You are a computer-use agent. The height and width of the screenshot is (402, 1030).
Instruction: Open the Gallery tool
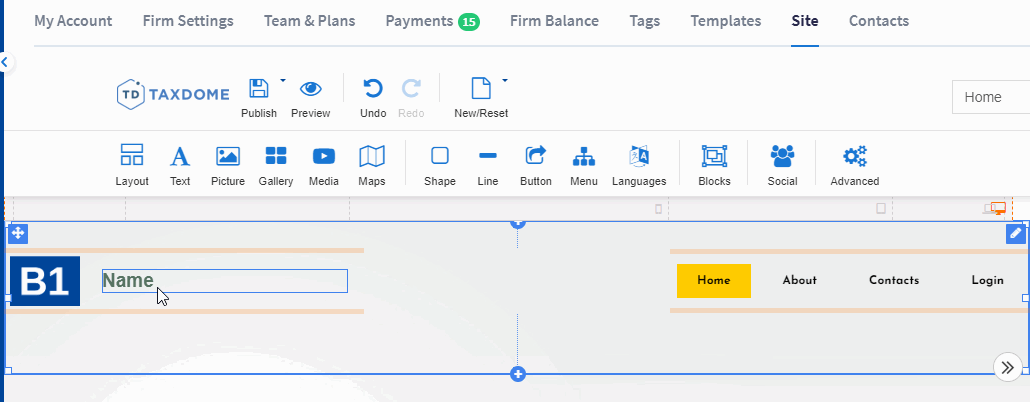(x=276, y=156)
